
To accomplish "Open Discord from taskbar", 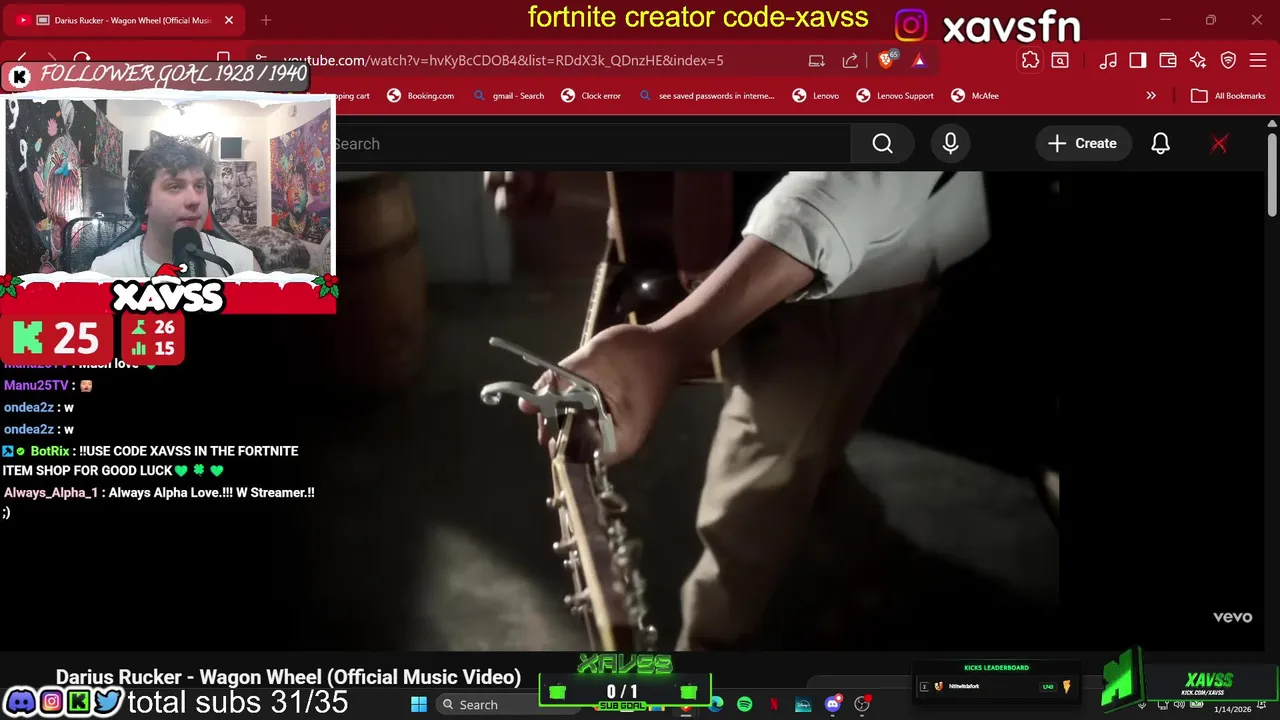I will pyautogui.click(x=833, y=704).
